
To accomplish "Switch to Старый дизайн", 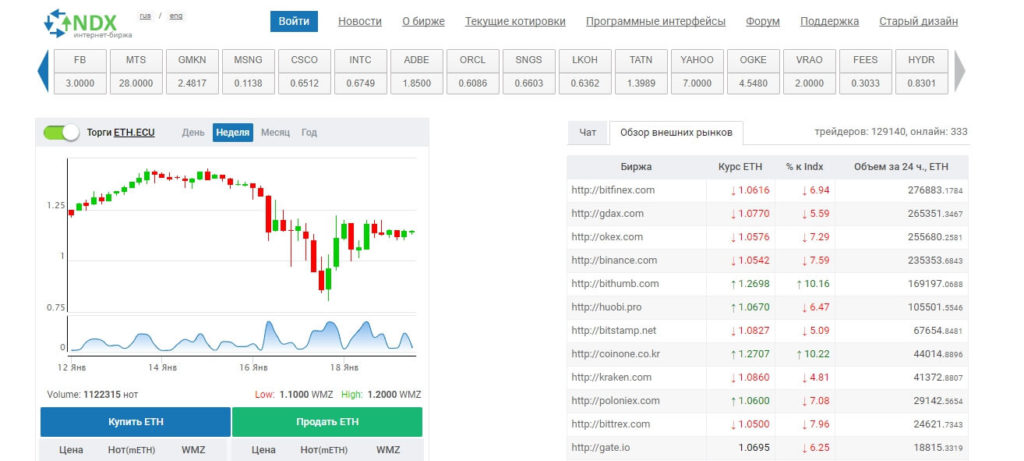I will (x=918, y=22).
